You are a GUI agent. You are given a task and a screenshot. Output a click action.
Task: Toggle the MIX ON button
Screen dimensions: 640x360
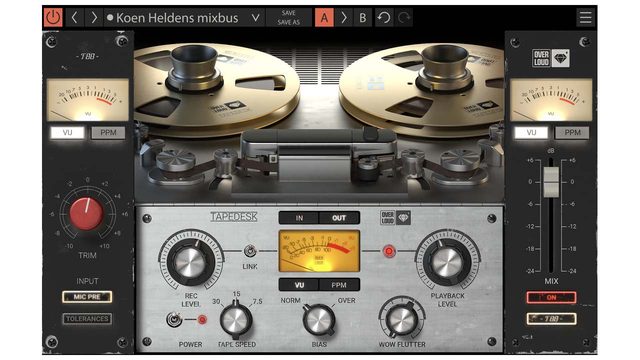551,298
